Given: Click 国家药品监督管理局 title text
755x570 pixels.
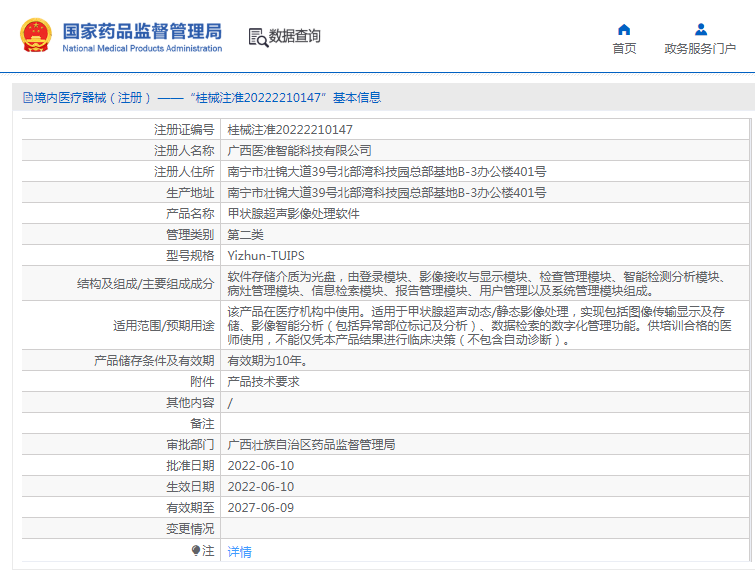Looking at the screenshot, I should point(142,31).
